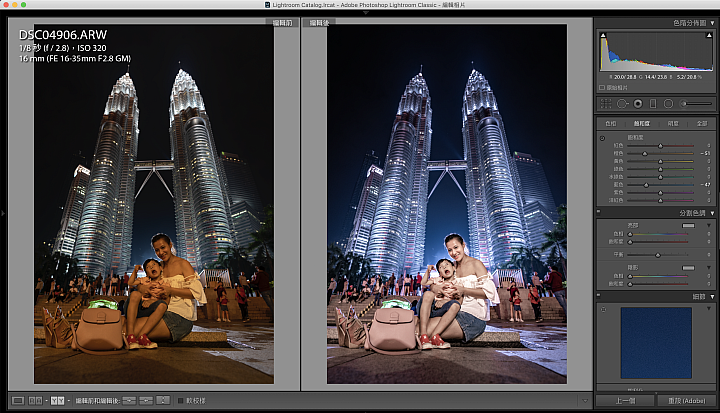The height and width of the screenshot is (413, 720).
Task: Toggle the split toning panel on/off switch
Action: [x=599, y=212]
